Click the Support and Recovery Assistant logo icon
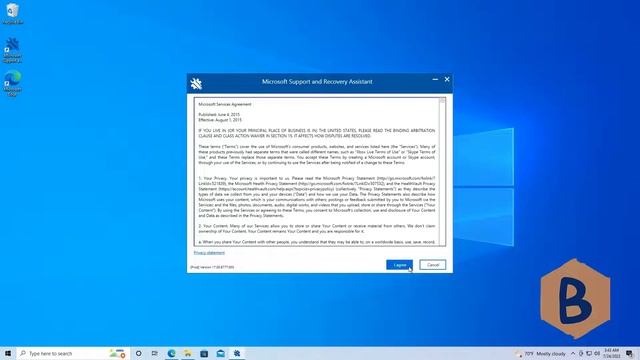 [x=196, y=84]
